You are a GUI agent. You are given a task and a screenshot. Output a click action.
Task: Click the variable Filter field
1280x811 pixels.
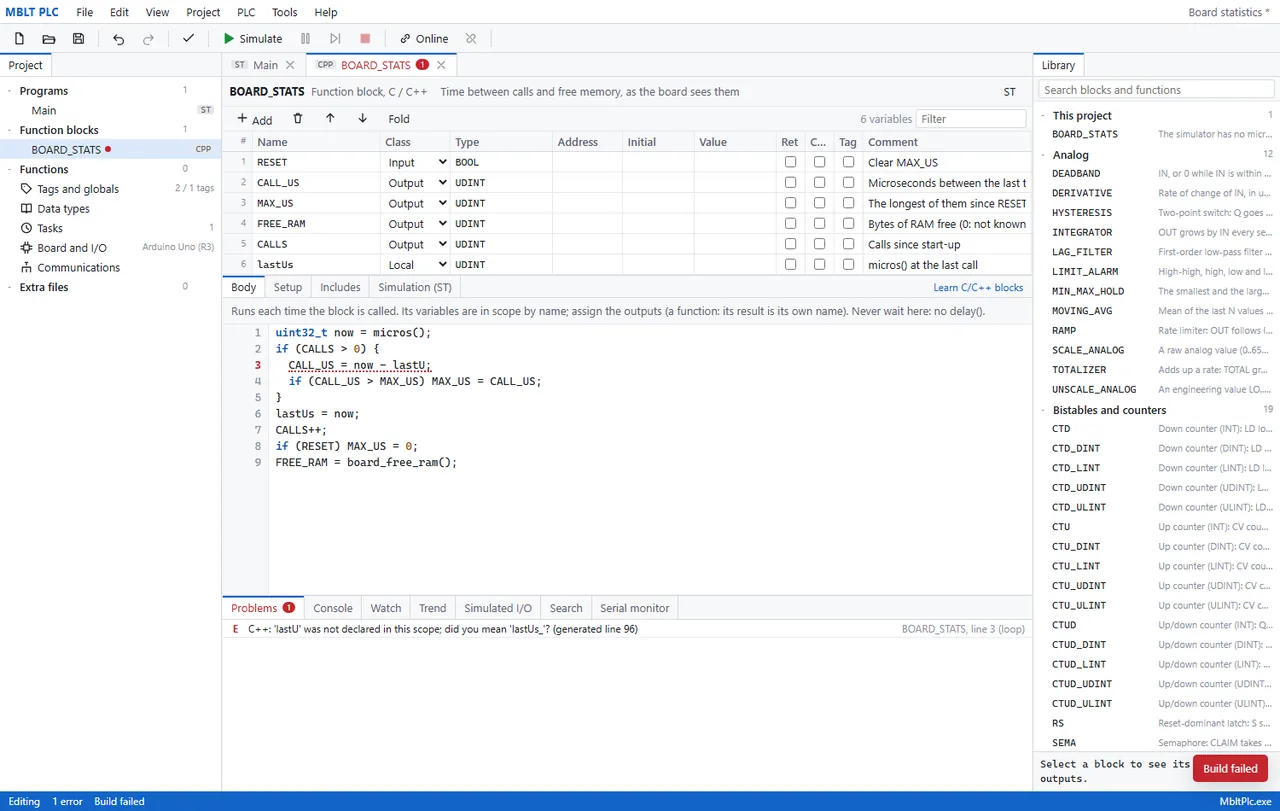(971, 119)
